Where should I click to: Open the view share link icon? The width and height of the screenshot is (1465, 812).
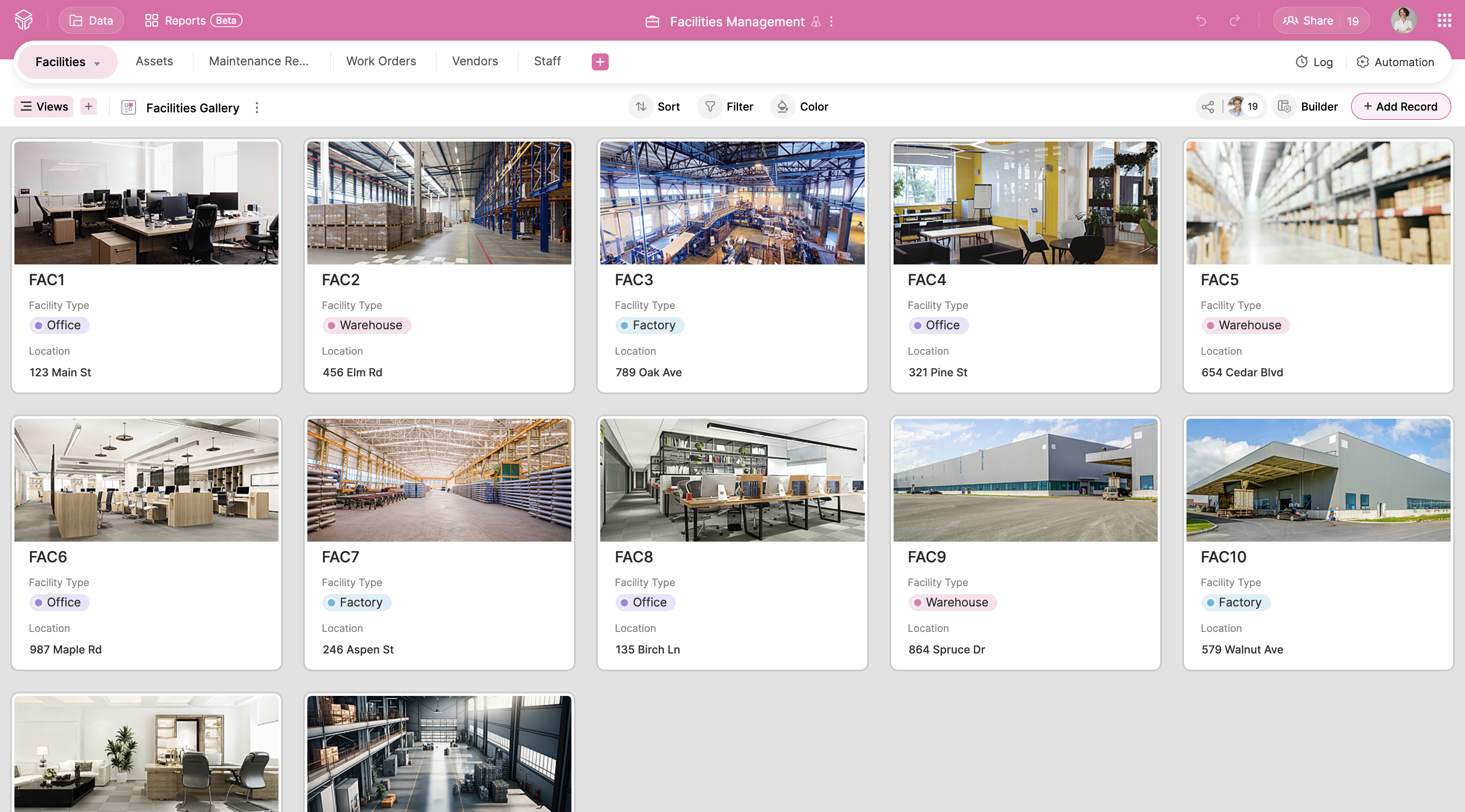pyautogui.click(x=1207, y=106)
